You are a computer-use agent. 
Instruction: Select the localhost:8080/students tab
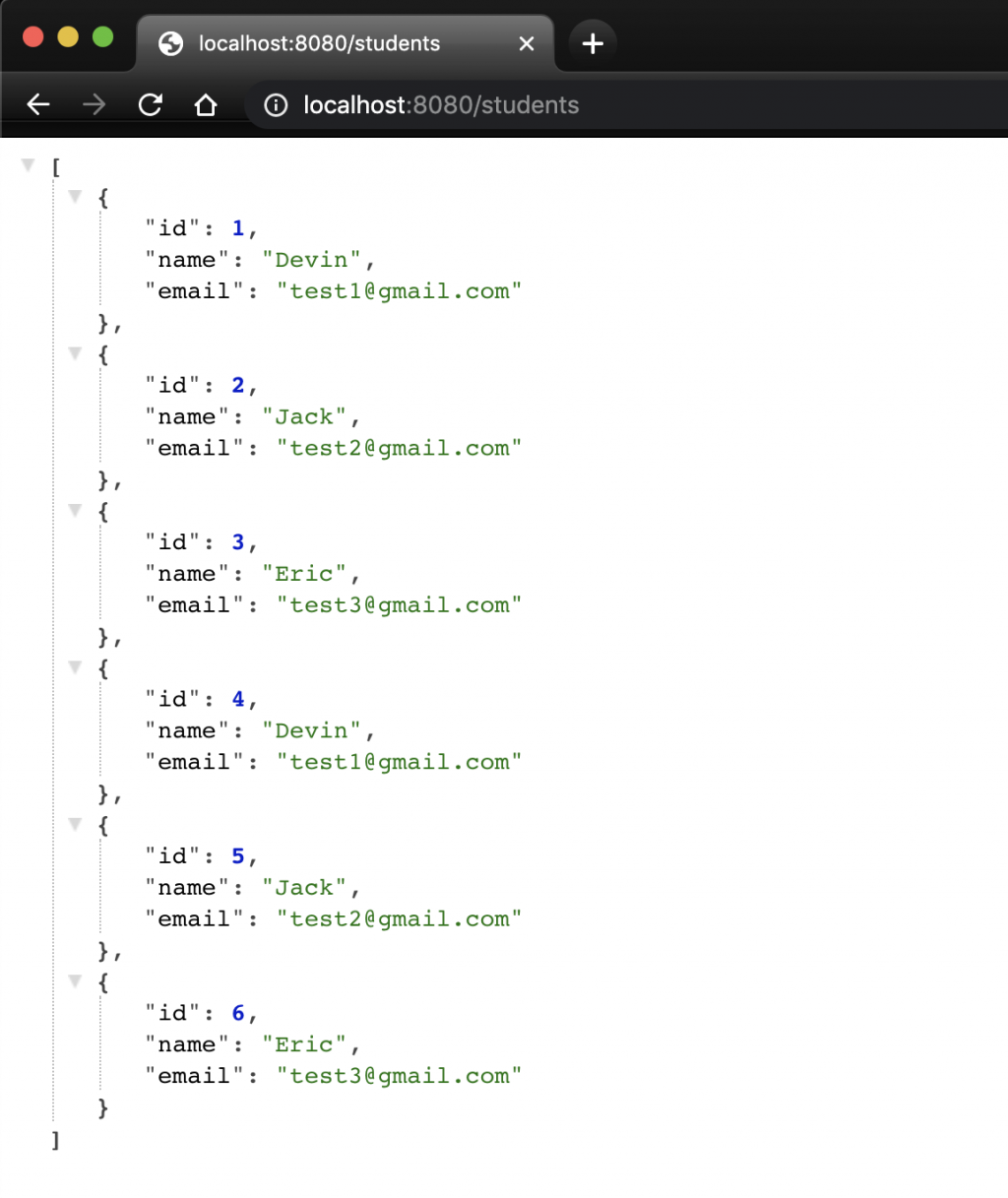tap(346, 43)
